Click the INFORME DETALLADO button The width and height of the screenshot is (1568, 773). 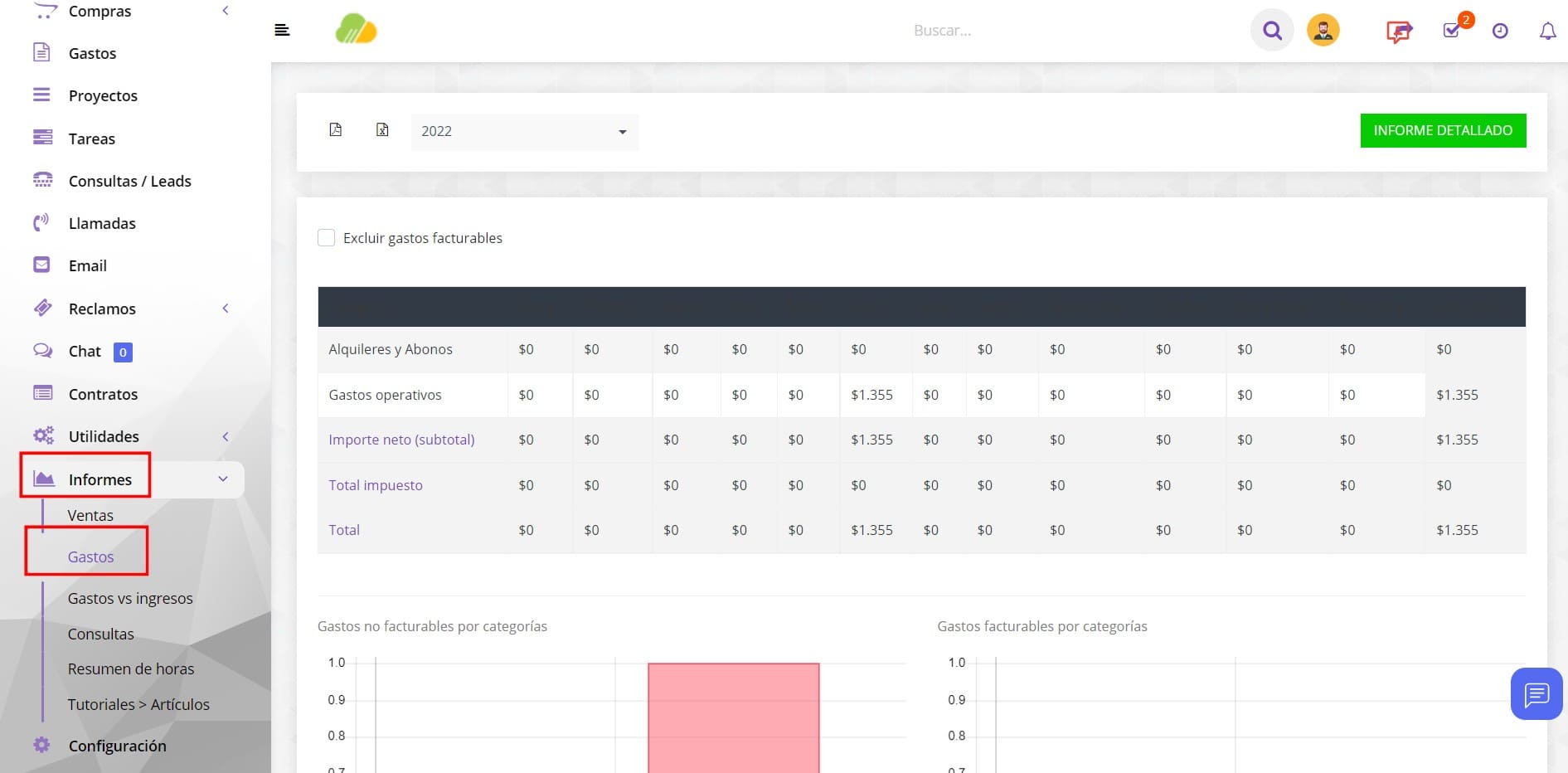tap(1443, 130)
